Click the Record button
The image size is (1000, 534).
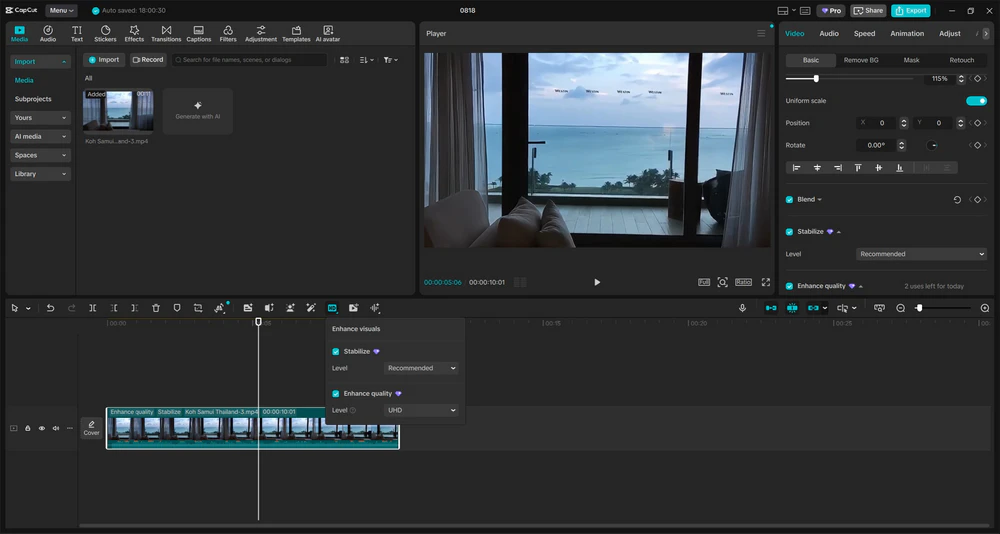[148, 60]
